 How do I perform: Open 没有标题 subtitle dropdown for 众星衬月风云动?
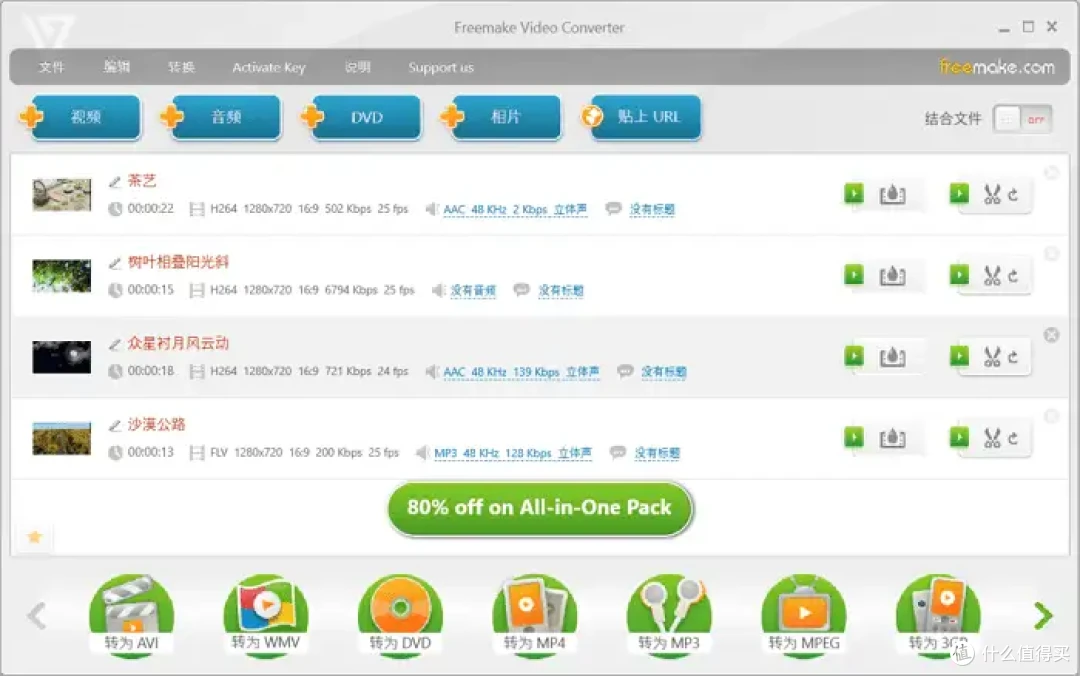pyautogui.click(x=663, y=372)
